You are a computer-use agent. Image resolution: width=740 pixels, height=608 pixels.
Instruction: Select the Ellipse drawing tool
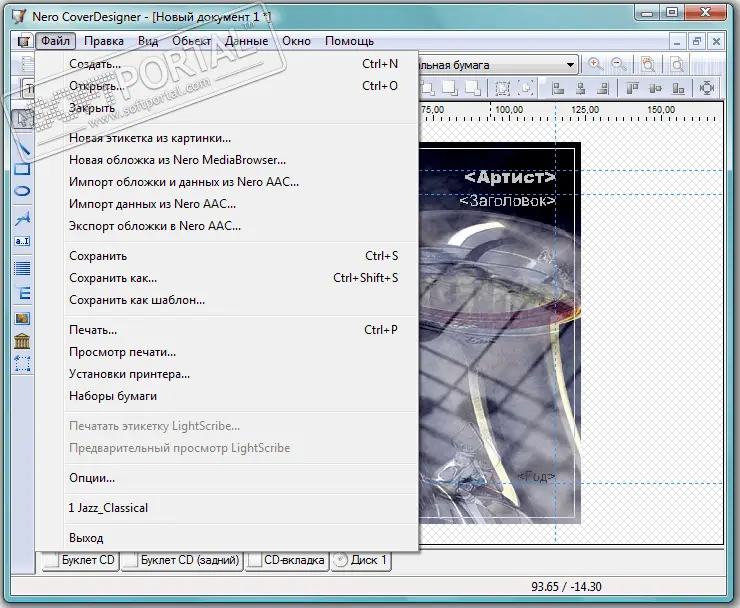coord(22,191)
